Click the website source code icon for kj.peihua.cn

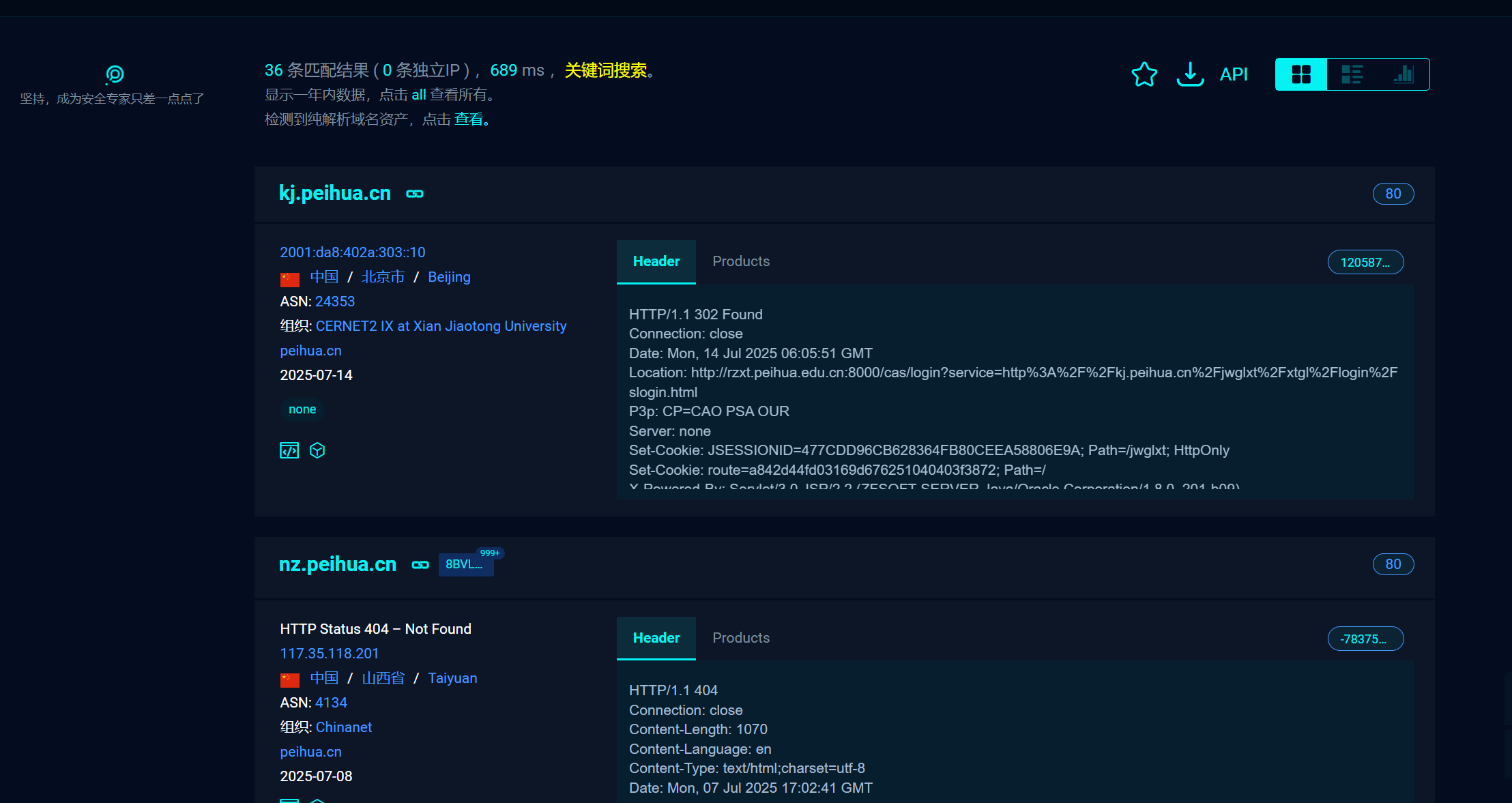[289, 450]
